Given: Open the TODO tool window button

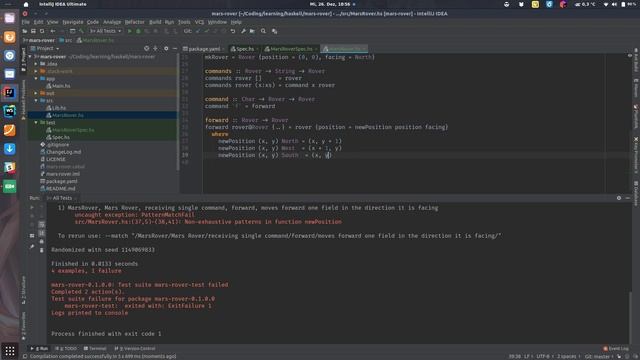Looking at the screenshot, I should (66, 349).
